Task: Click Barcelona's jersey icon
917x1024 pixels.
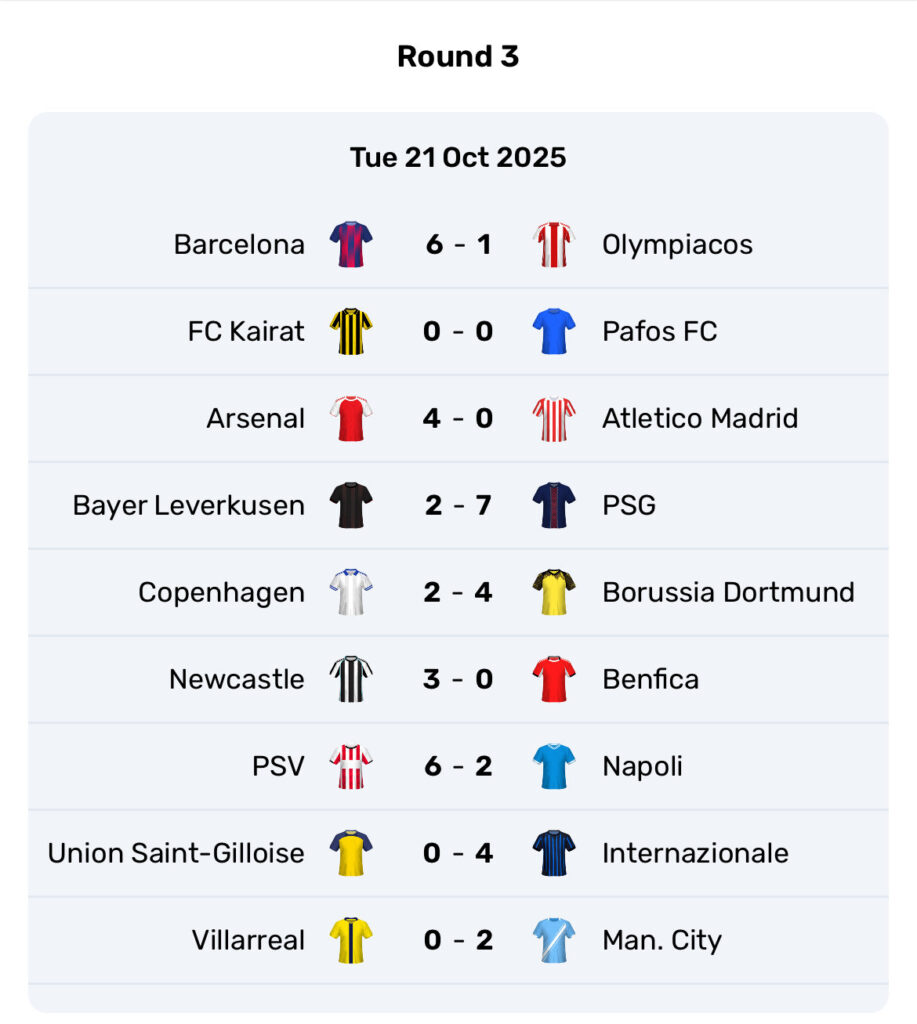Action: [351, 245]
